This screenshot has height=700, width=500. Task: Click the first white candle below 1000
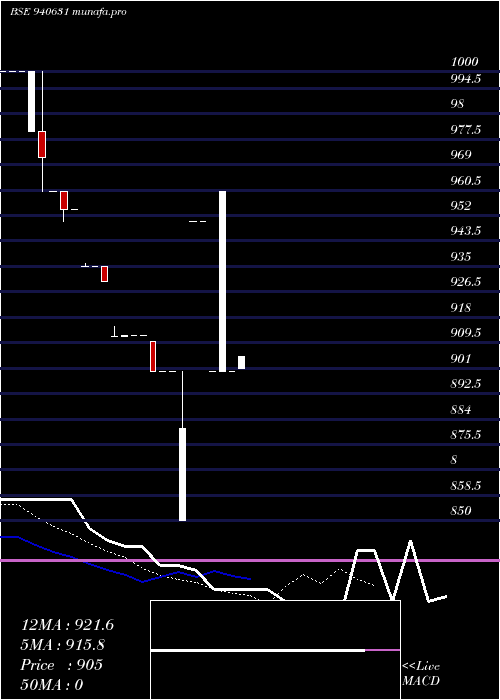click(31, 101)
